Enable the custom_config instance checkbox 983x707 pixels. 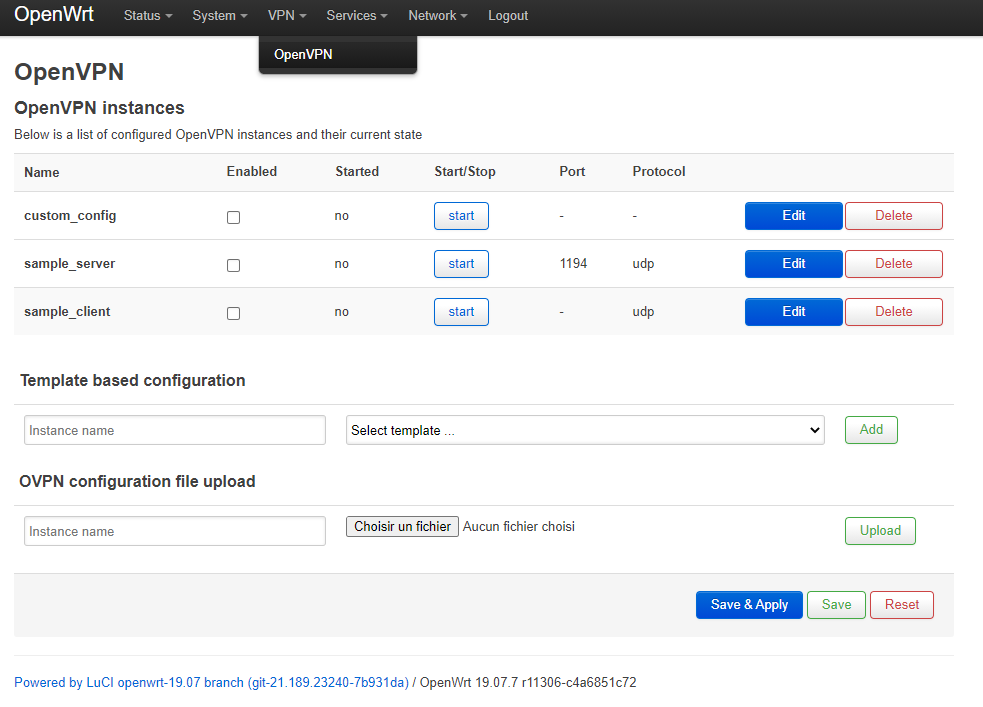tap(233, 217)
